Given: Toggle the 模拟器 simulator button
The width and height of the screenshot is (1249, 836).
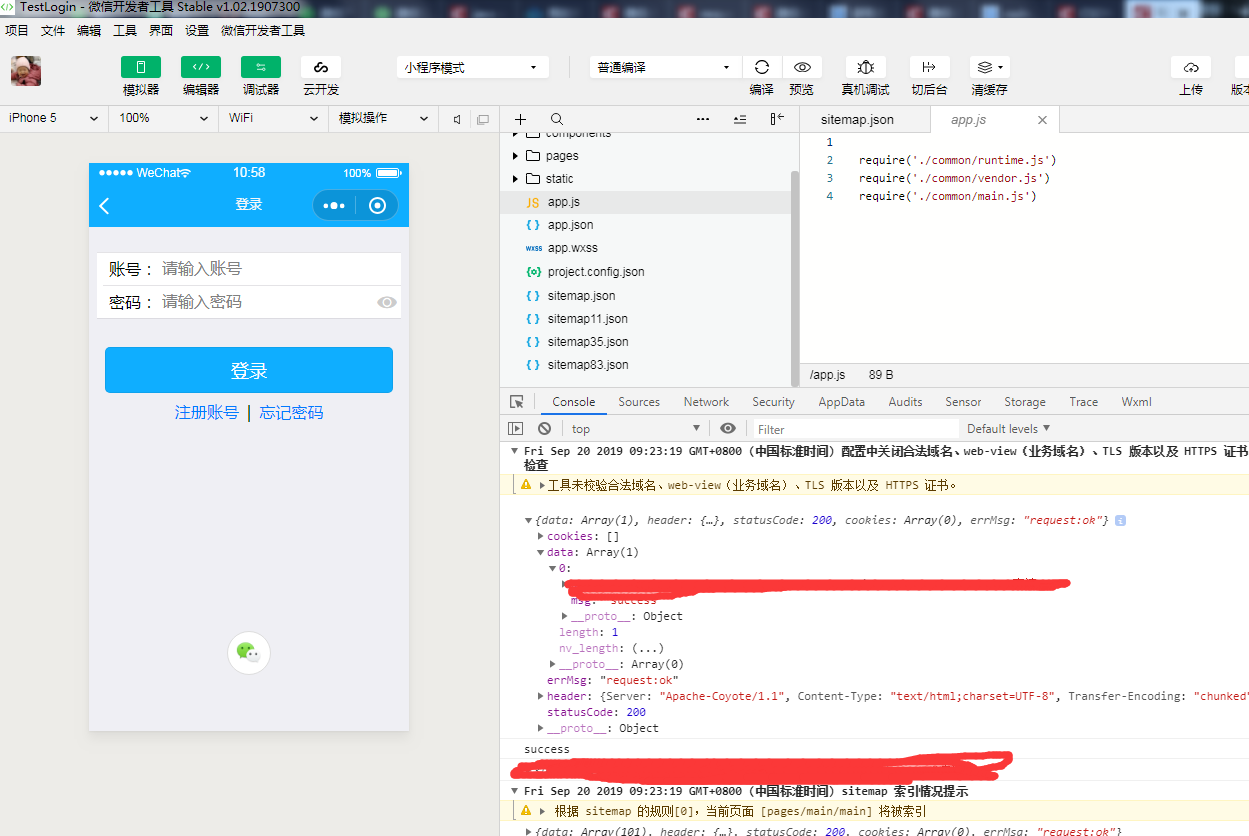Looking at the screenshot, I should (x=141, y=67).
